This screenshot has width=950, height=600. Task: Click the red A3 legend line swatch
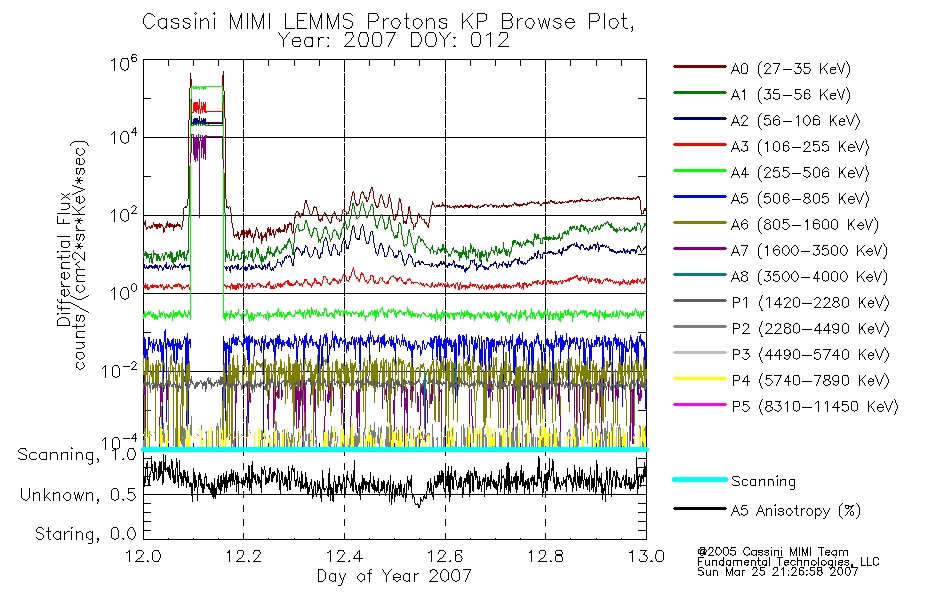[x=699, y=145]
